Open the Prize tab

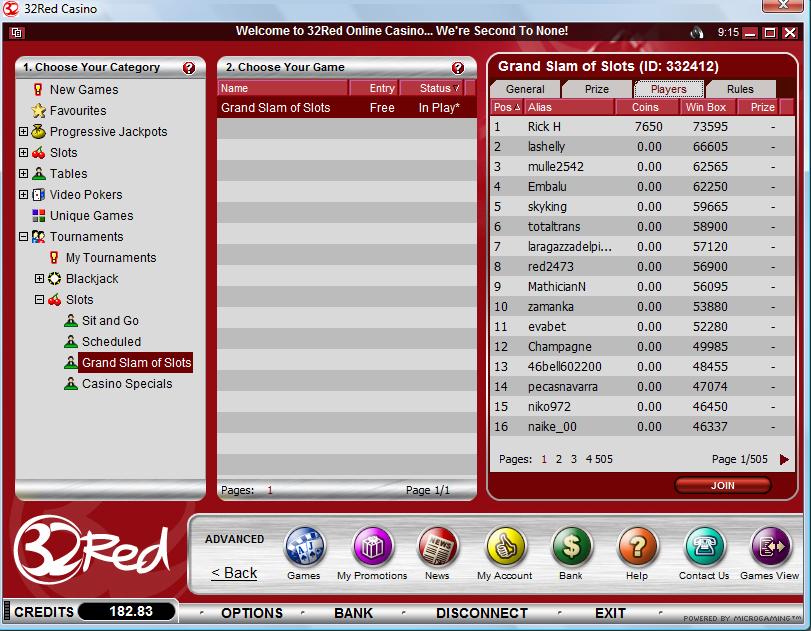click(597, 89)
